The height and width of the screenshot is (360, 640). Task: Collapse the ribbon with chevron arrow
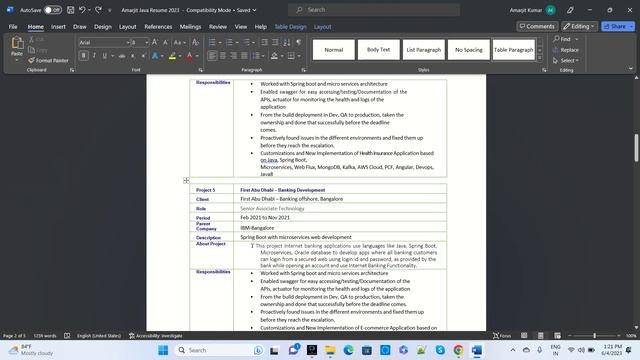[x=631, y=69]
